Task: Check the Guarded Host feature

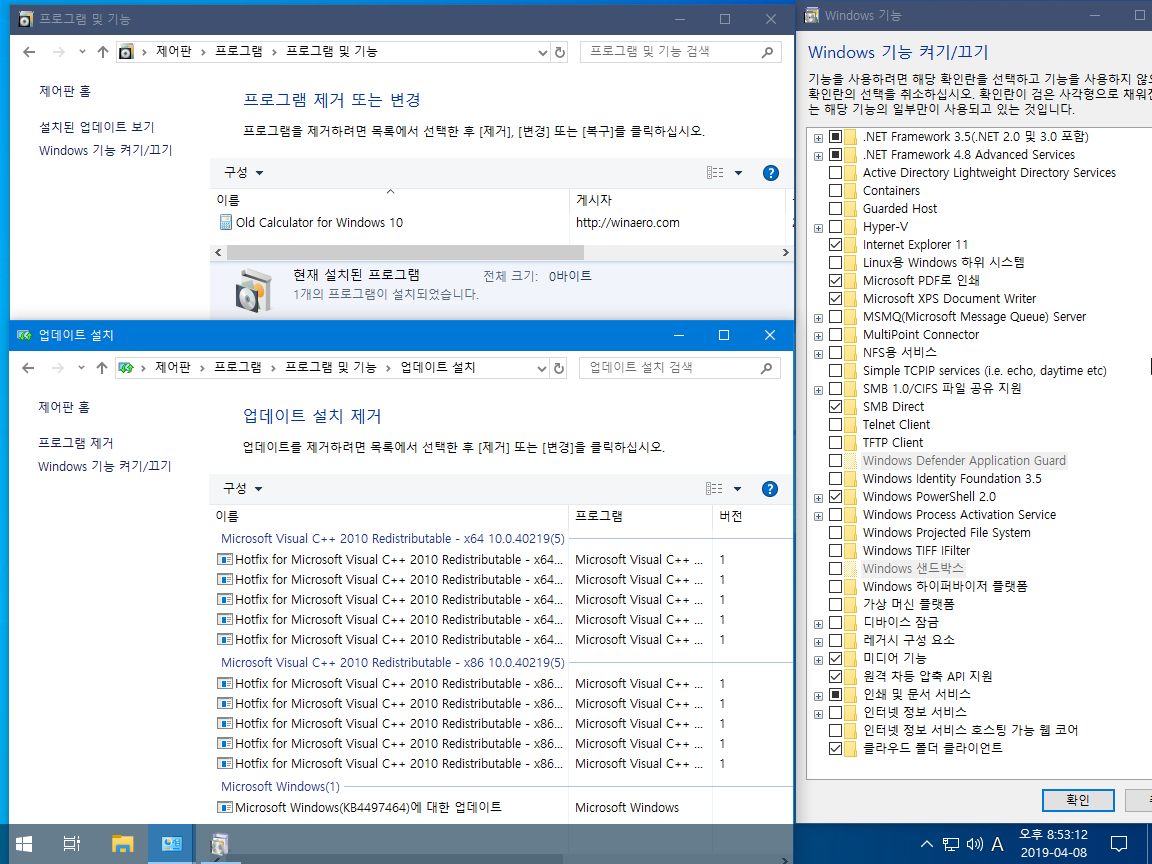Action: [x=835, y=209]
